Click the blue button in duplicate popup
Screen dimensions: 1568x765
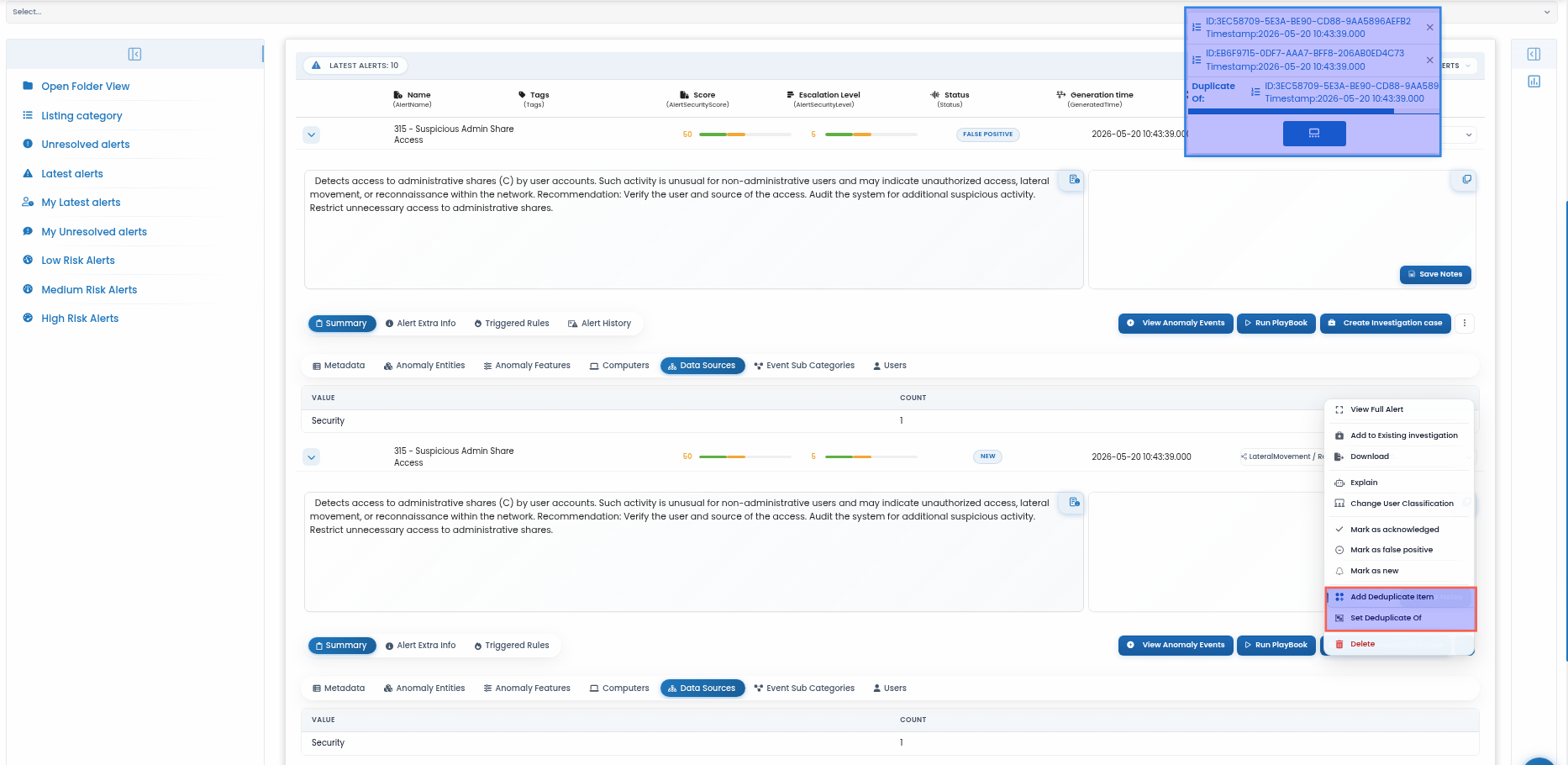click(x=1314, y=134)
